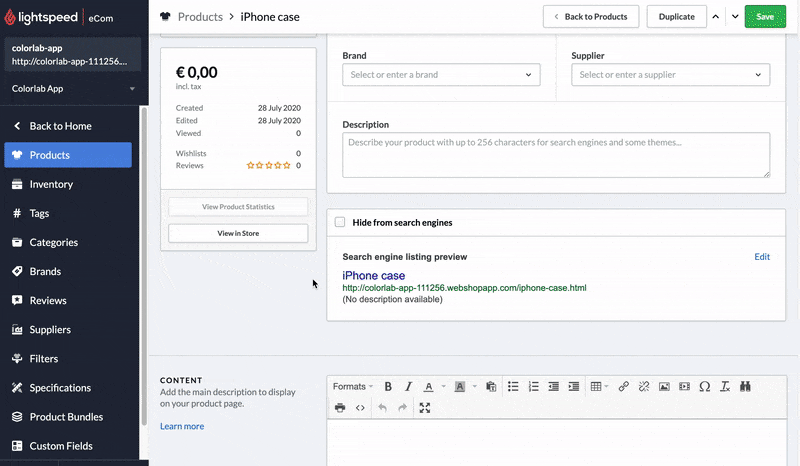Screen dimensions: 800x466
Task: Redo edit in content editor
Action: coord(403,407)
